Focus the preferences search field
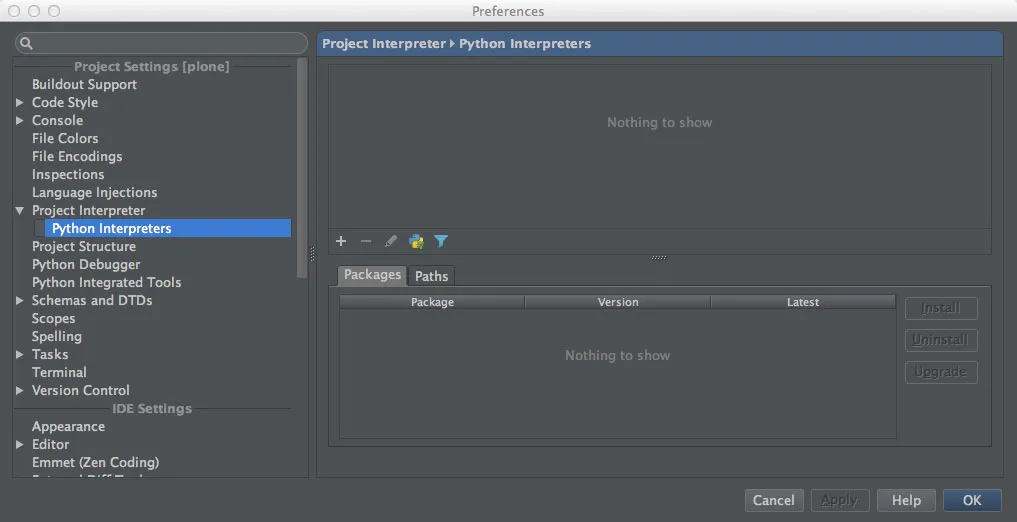1017x522 pixels. coord(162,43)
